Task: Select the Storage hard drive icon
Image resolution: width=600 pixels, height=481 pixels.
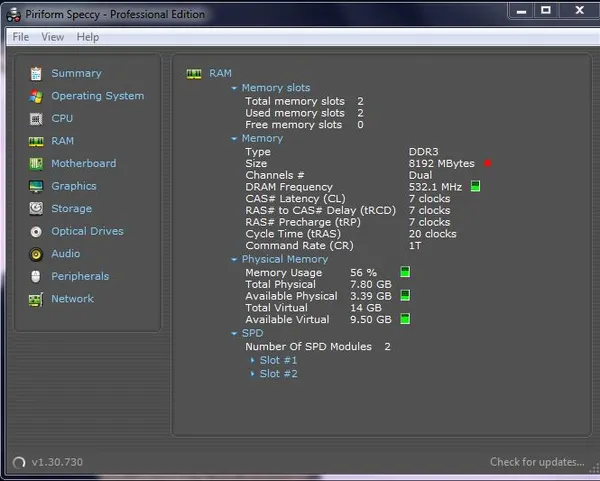Action: coord(36,209)
